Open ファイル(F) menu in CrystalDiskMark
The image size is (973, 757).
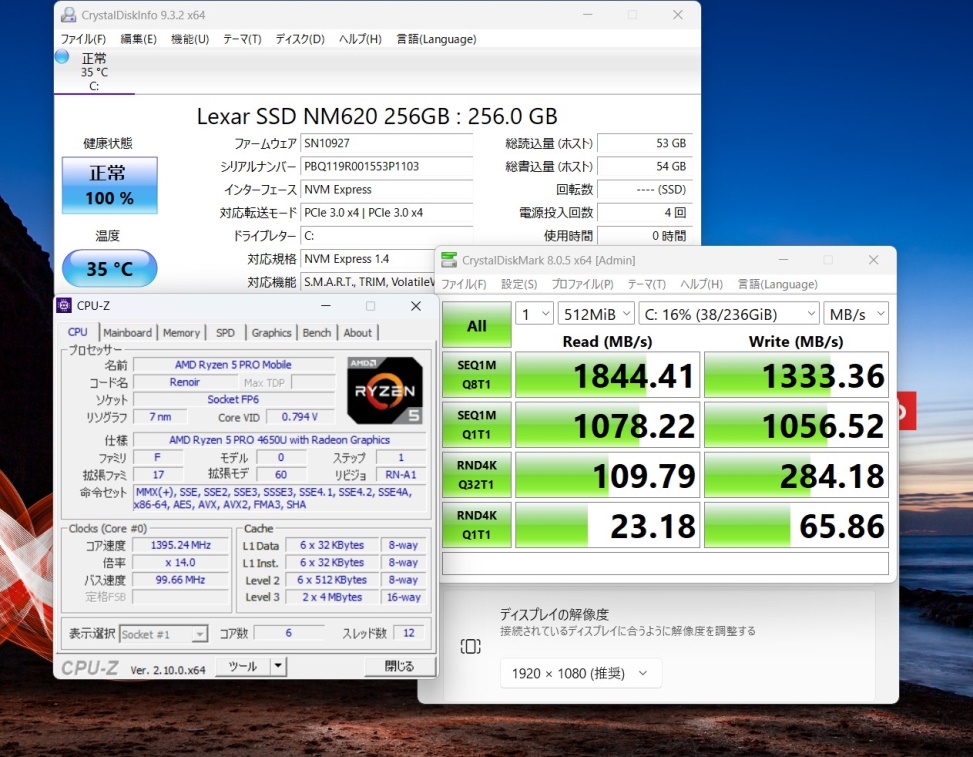click(464, 284)
